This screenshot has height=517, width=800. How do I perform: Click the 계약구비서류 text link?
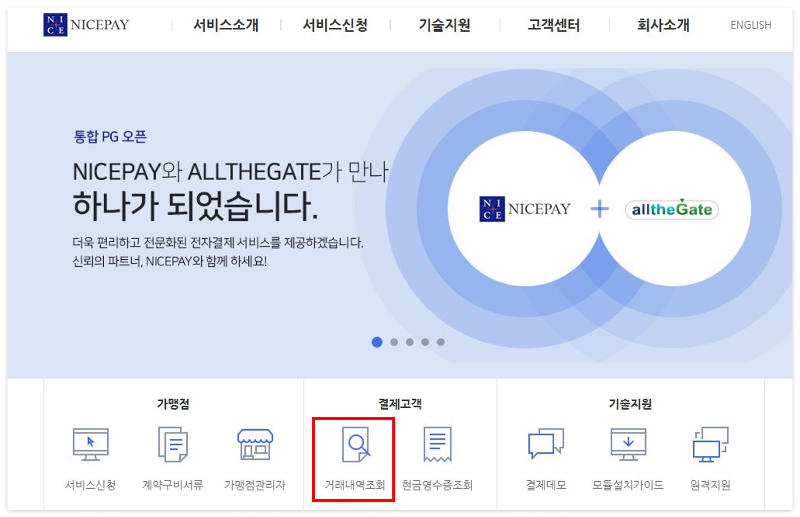click(172, 485)
